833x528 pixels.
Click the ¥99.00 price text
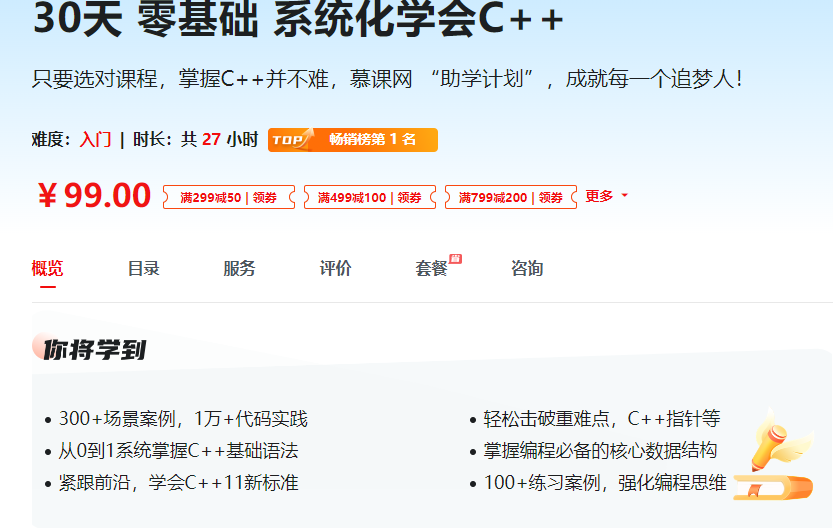tap(95, 195)
